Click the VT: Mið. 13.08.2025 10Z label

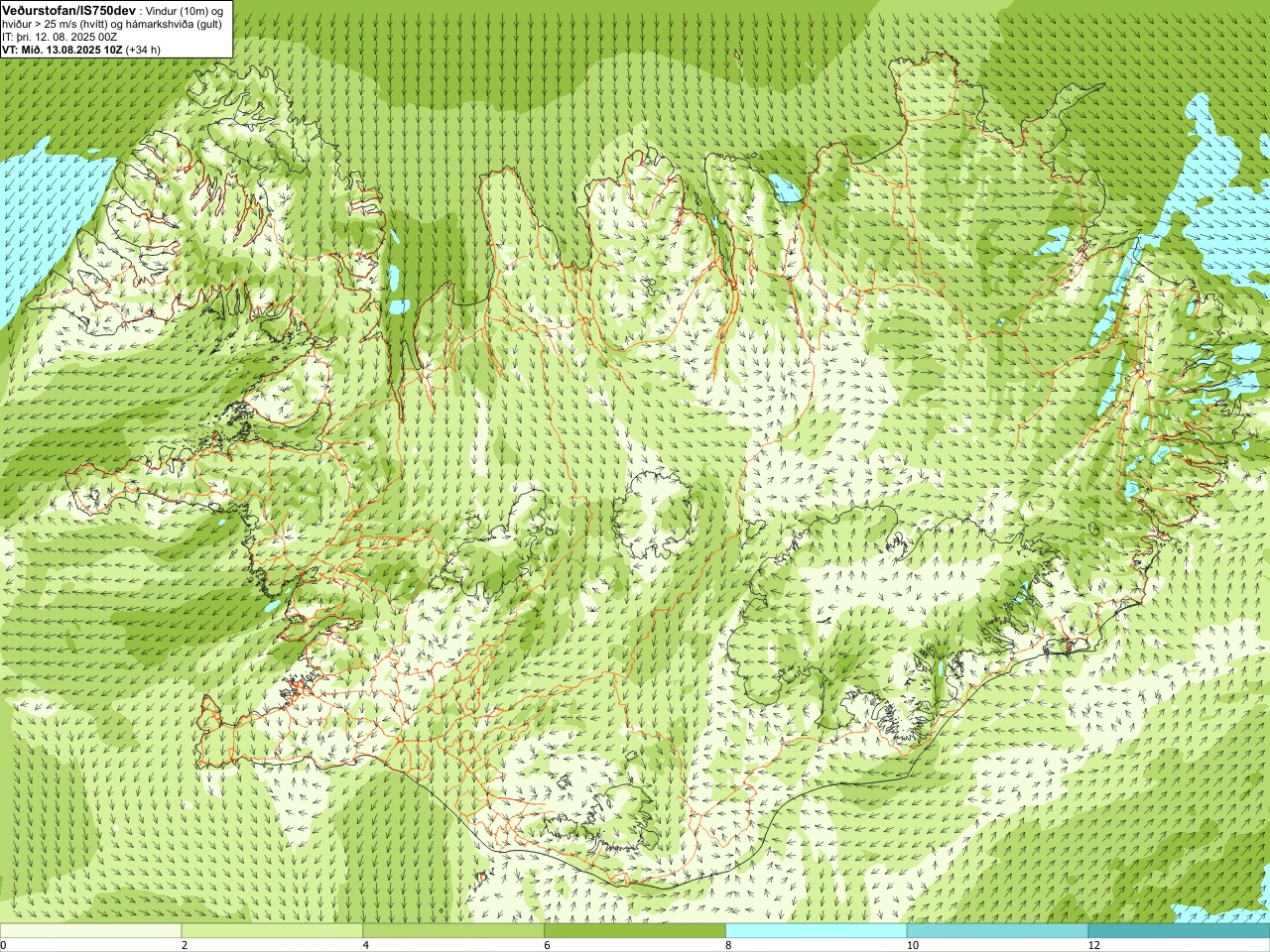pyautogui.click(x=64, y=49)
